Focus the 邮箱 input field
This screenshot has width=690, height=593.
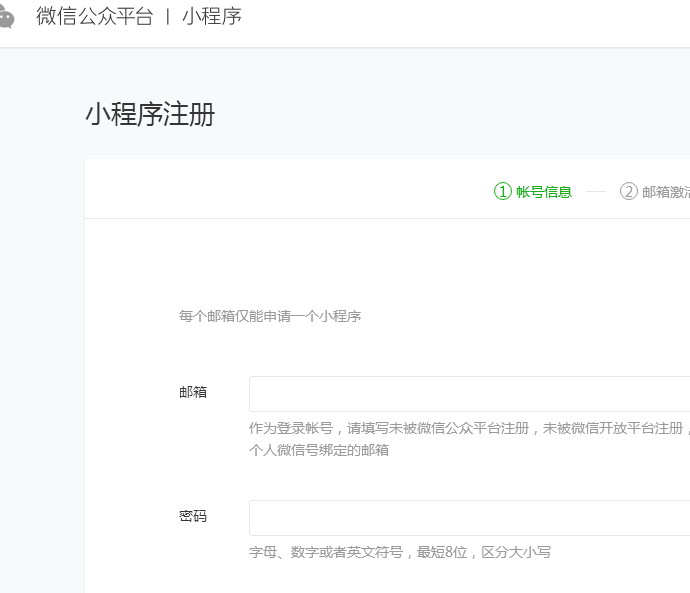click(x=470, y=394)
